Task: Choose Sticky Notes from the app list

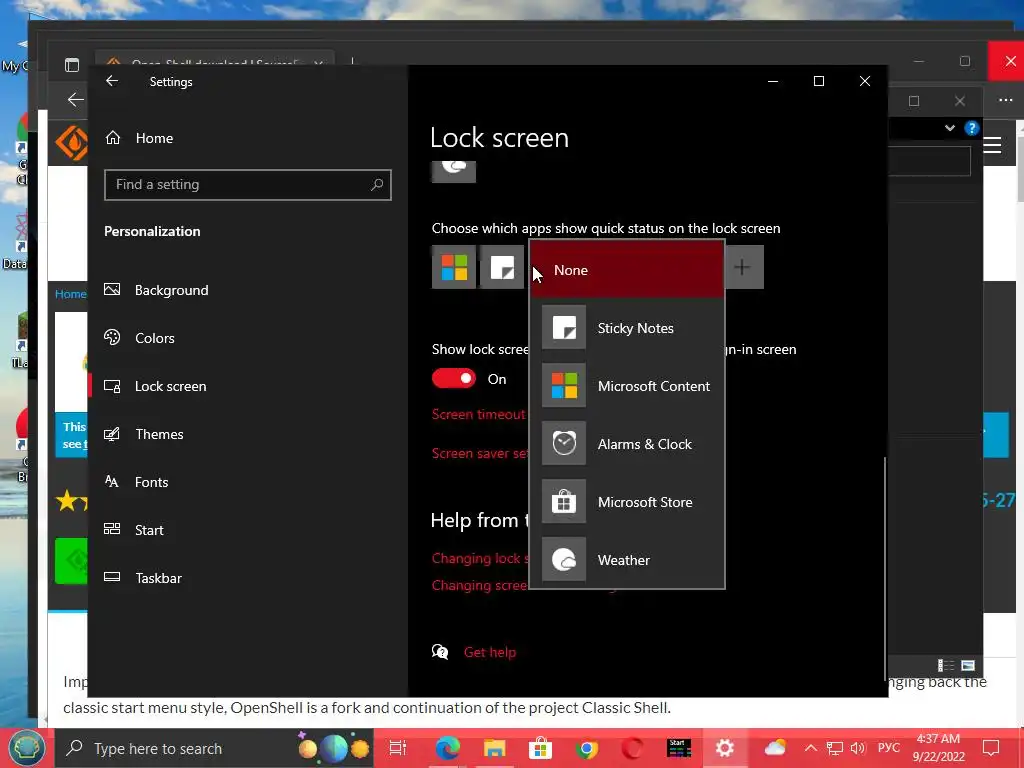Action: tap(627, 328)
